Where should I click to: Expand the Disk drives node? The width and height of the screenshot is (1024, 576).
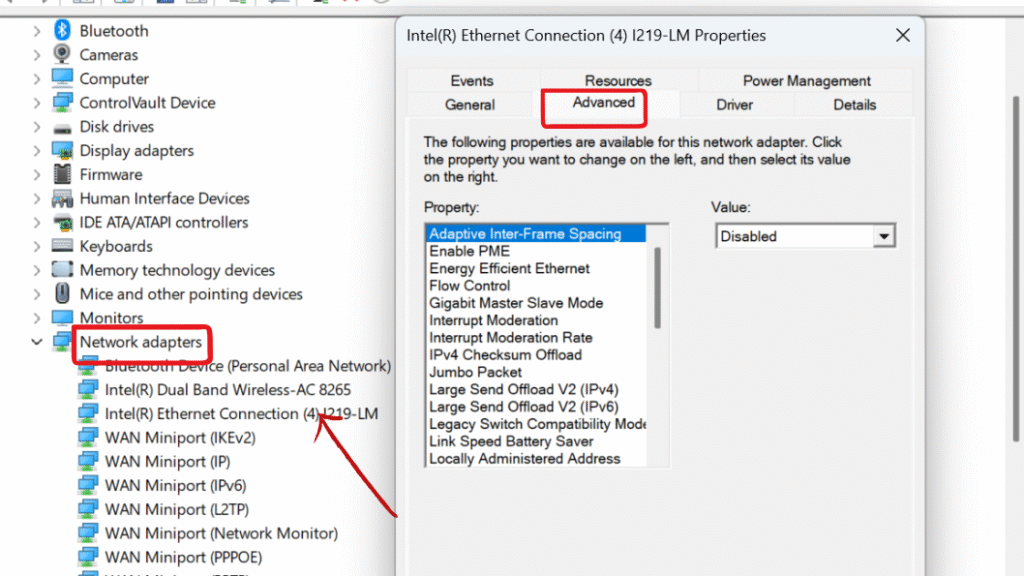pyautogui.click(x=37, y=127)
